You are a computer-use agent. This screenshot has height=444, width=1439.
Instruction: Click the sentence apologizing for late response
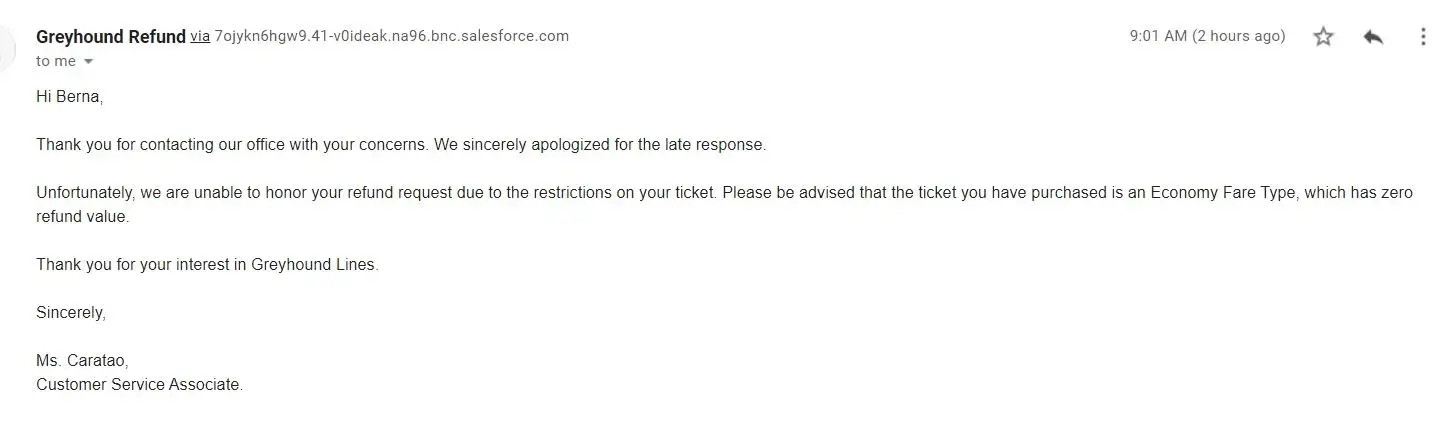[600, 144]
